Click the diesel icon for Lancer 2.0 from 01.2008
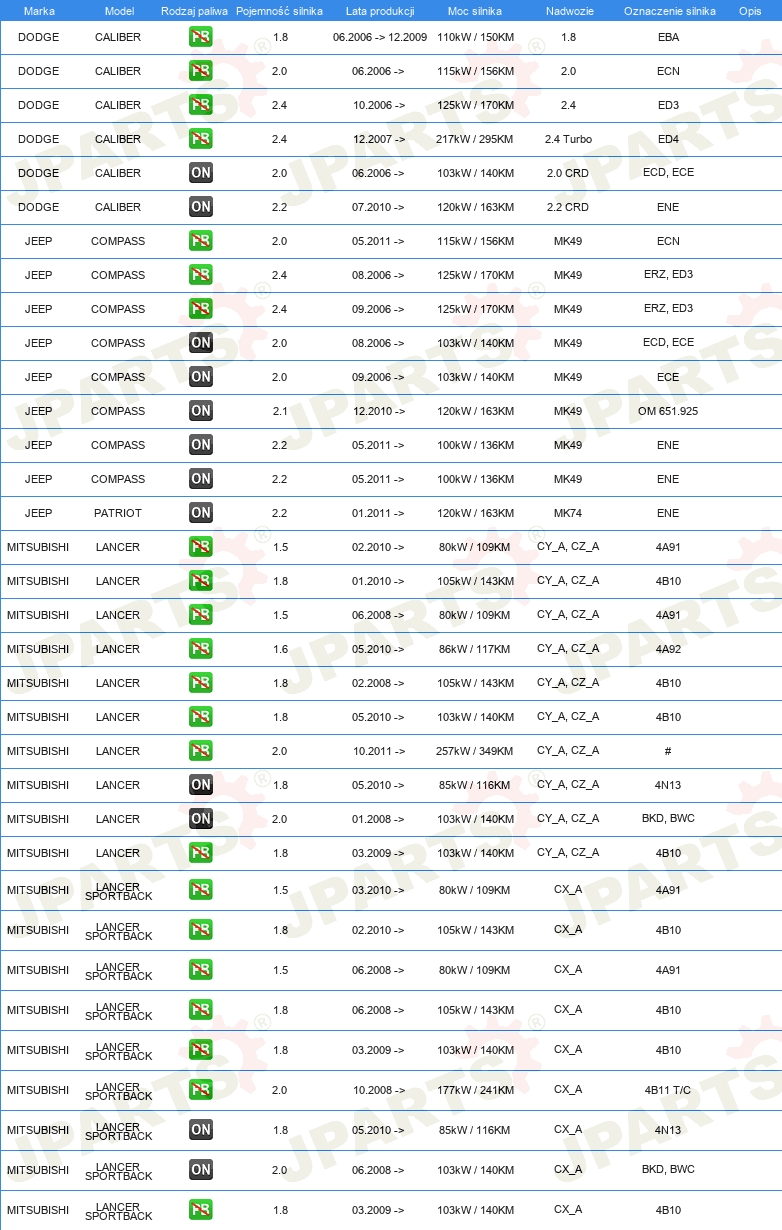The width and height of the screenshot is (782, 1230). pos(201,819)
